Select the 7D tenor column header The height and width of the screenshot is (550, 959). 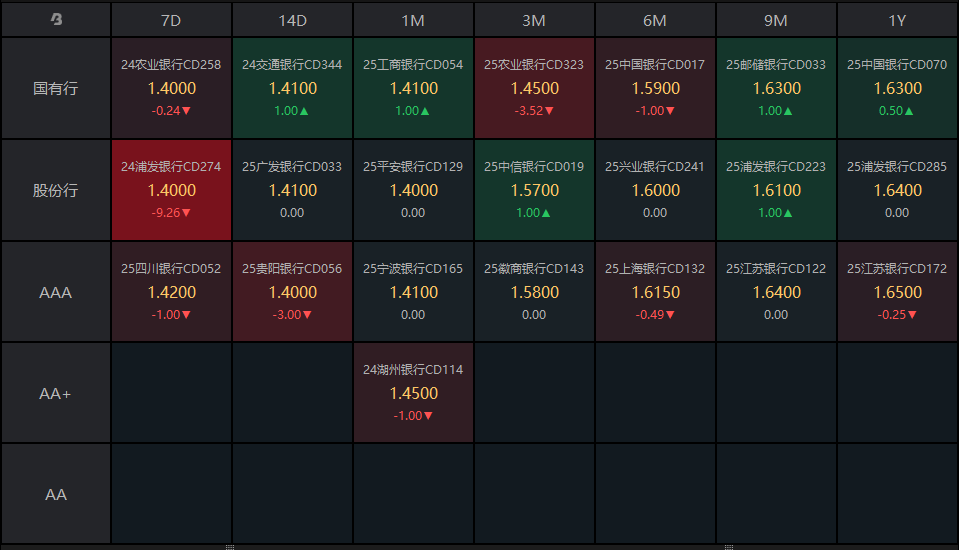click(171, 19)
